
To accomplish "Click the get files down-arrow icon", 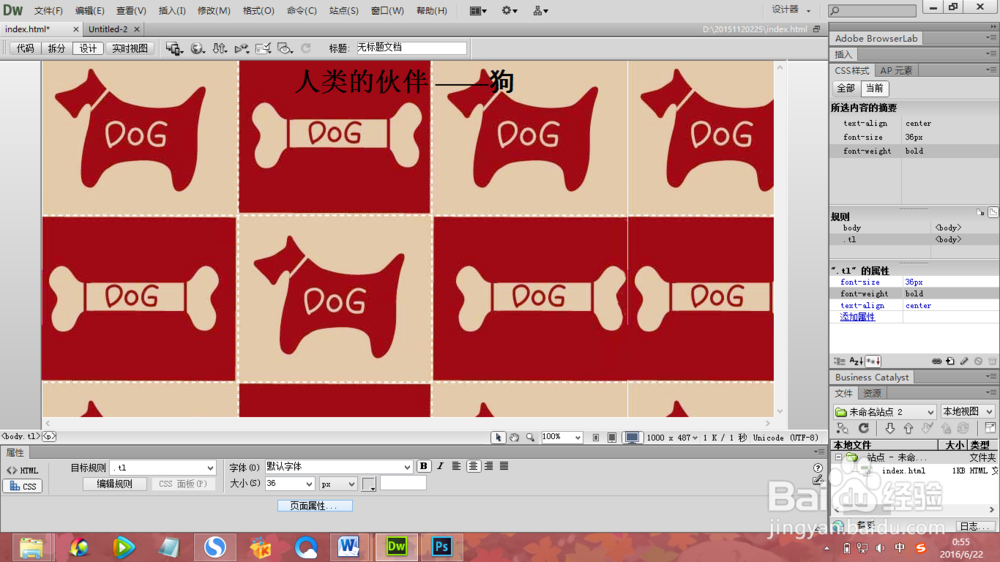I will click(x=890, y=428).
